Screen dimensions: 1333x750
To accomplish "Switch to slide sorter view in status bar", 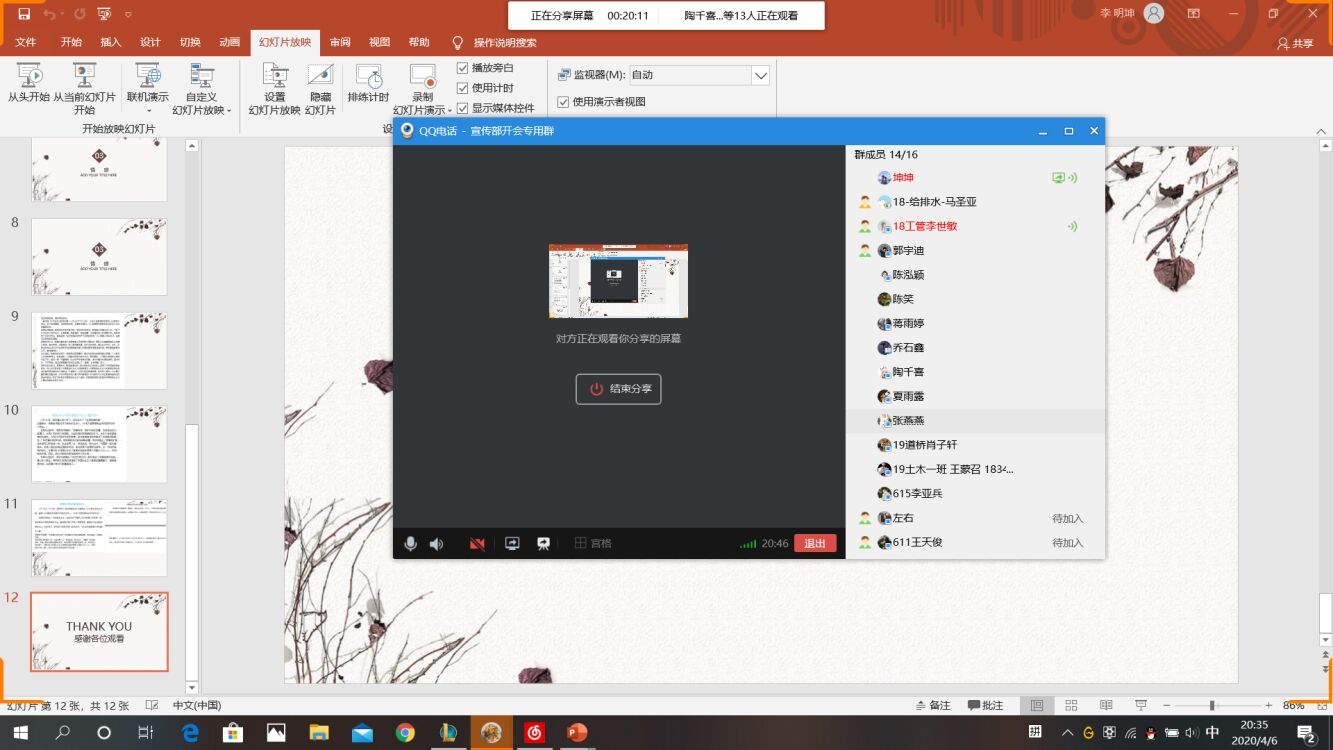I will tap(1071, 705).
